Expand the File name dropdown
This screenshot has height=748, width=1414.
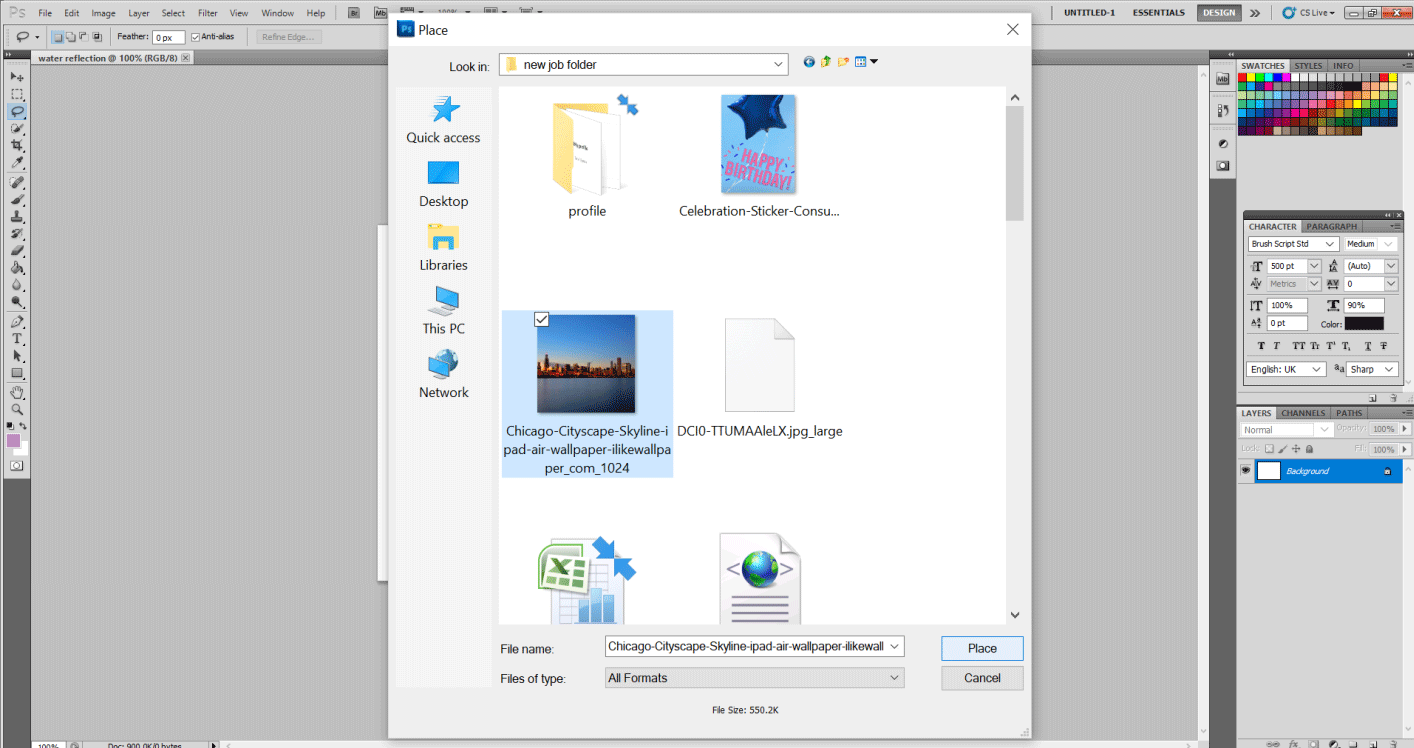point(894,647)
